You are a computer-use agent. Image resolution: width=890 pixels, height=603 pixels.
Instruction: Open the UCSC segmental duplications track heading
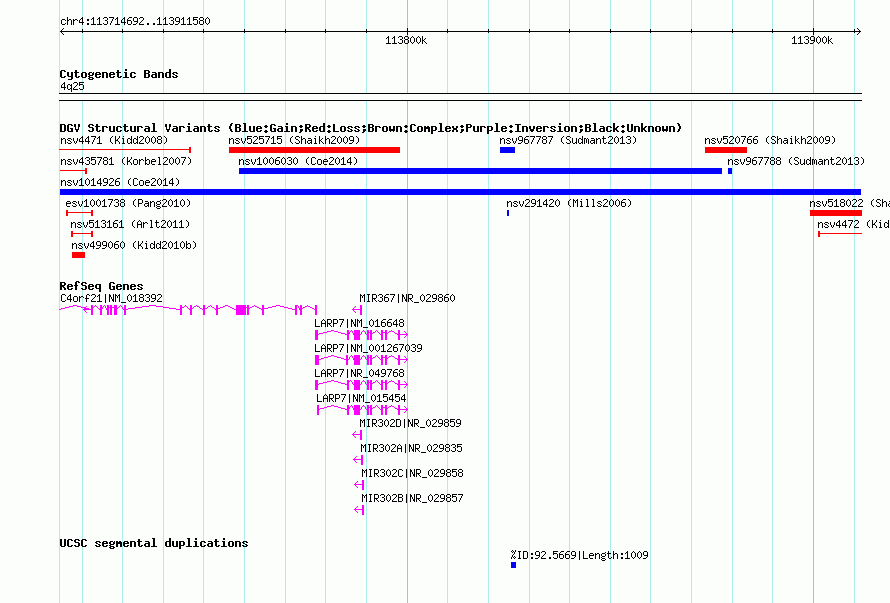[154, 543]
